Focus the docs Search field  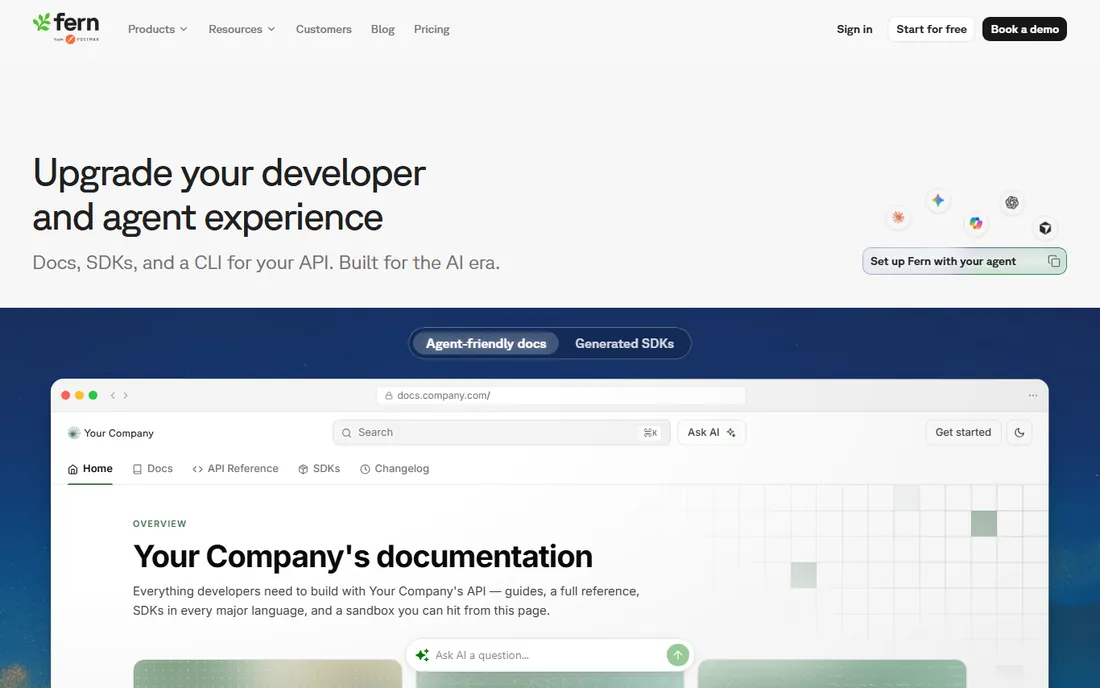(501, 433)
